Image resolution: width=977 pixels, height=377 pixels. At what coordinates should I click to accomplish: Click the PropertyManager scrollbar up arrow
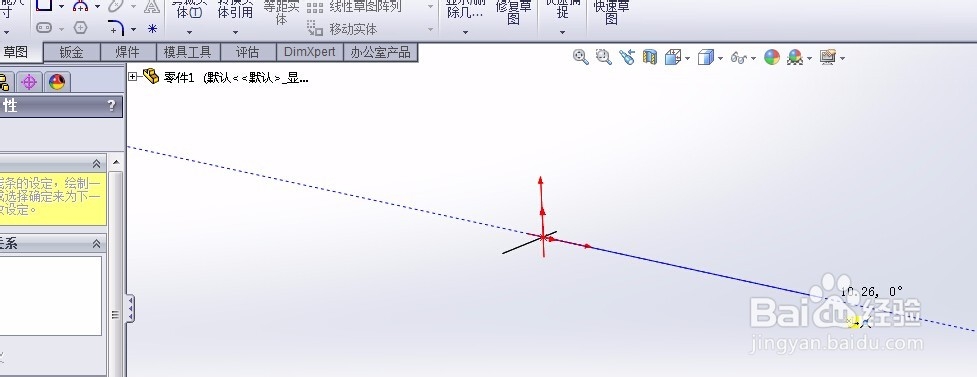coord(116,162)
